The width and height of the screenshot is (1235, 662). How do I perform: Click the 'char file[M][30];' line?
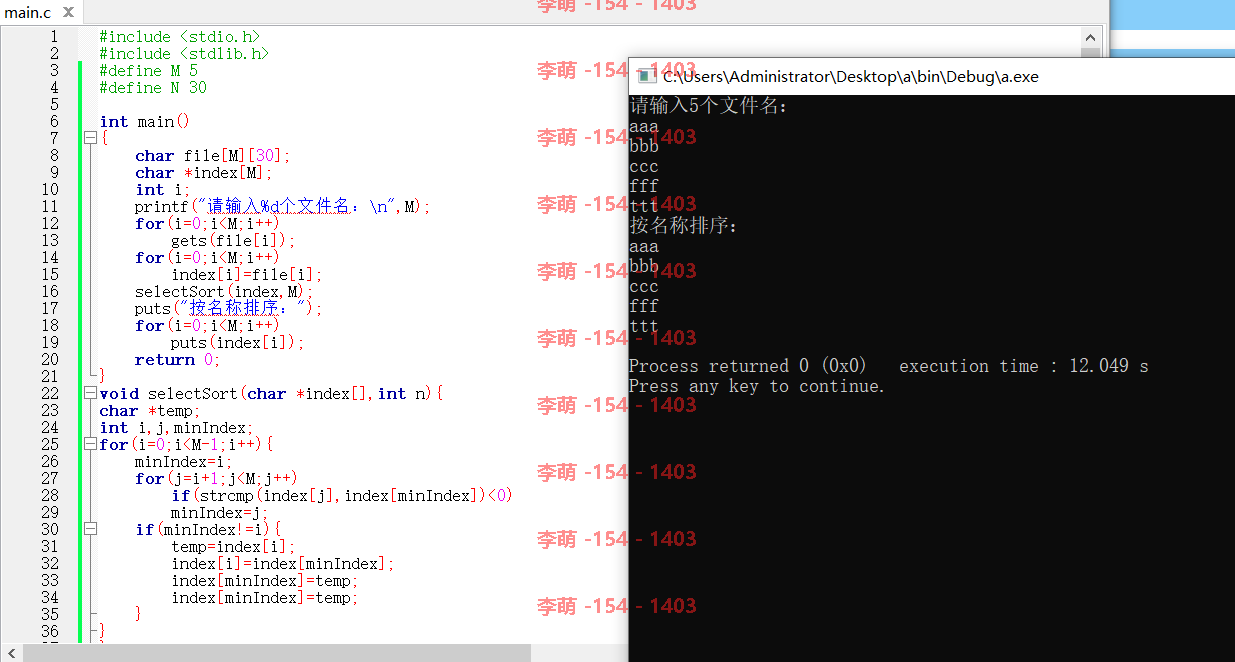tap(212, 156)
